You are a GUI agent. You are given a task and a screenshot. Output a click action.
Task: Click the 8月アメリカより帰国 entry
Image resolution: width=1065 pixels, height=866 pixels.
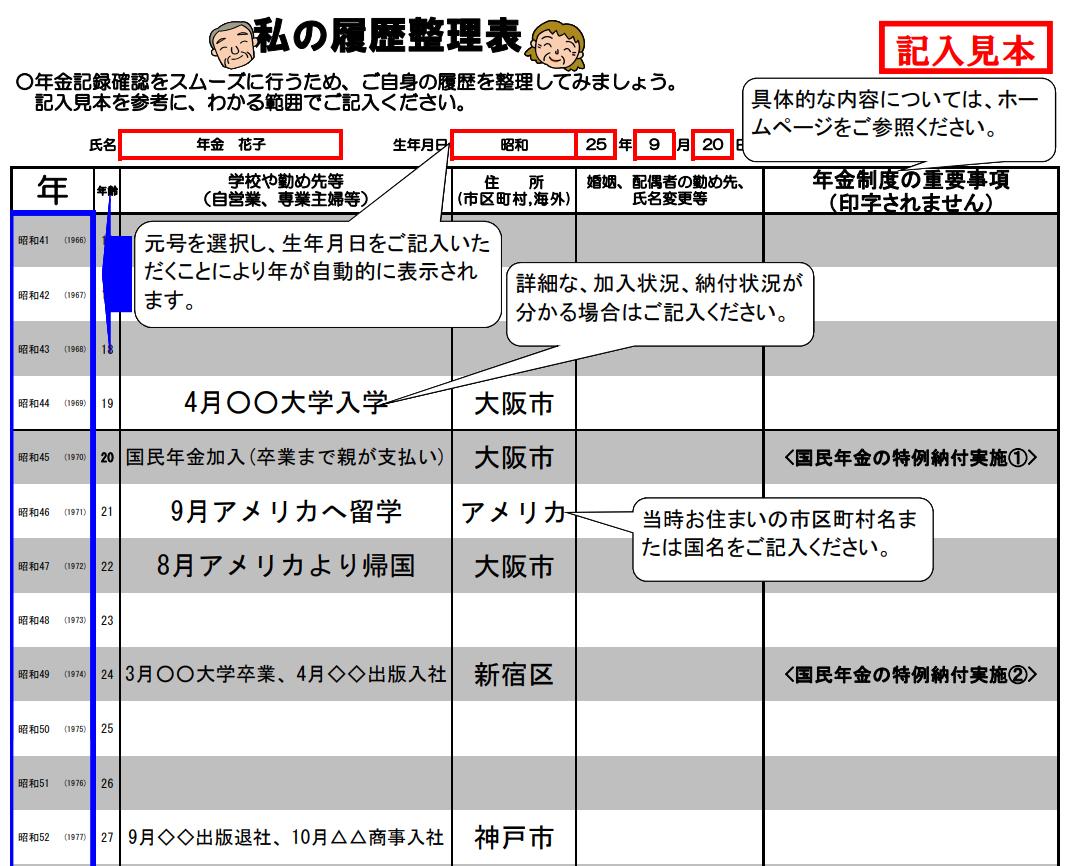pyautogui.click(x=285, y=566)
